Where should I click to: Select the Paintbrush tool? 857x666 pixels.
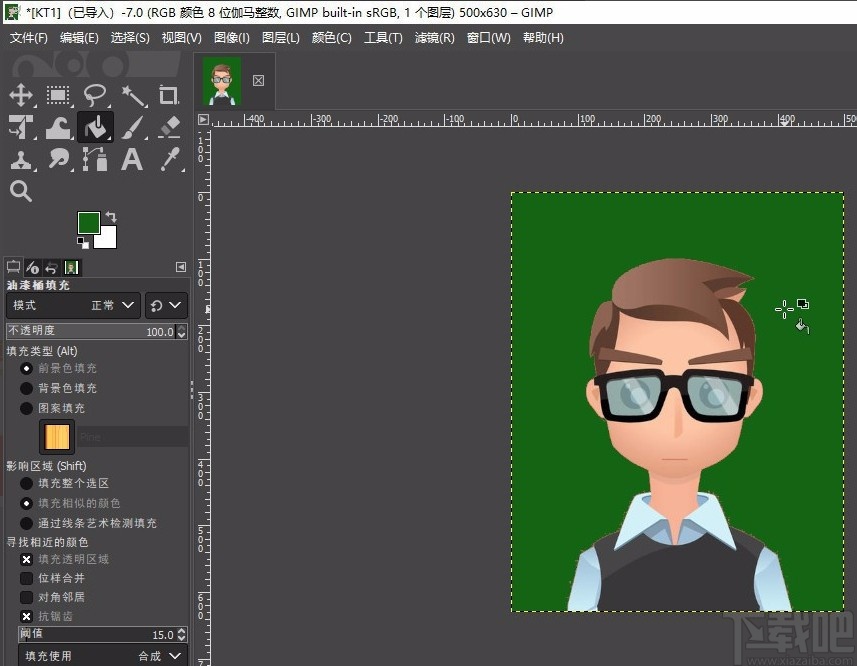click(133, 128)
